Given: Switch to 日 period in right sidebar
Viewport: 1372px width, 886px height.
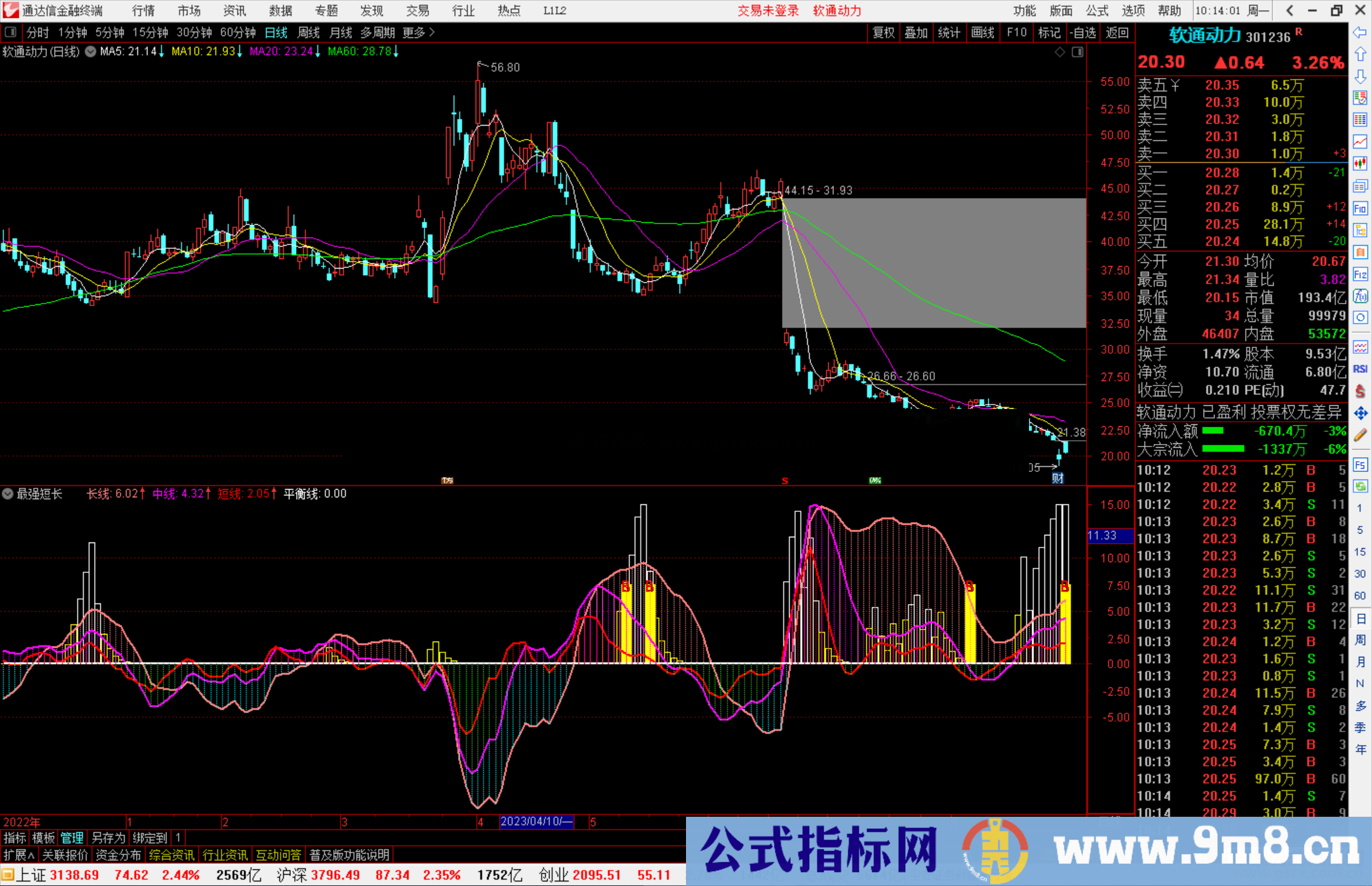Looking at the screenshot, I should tap(1360, 618).
